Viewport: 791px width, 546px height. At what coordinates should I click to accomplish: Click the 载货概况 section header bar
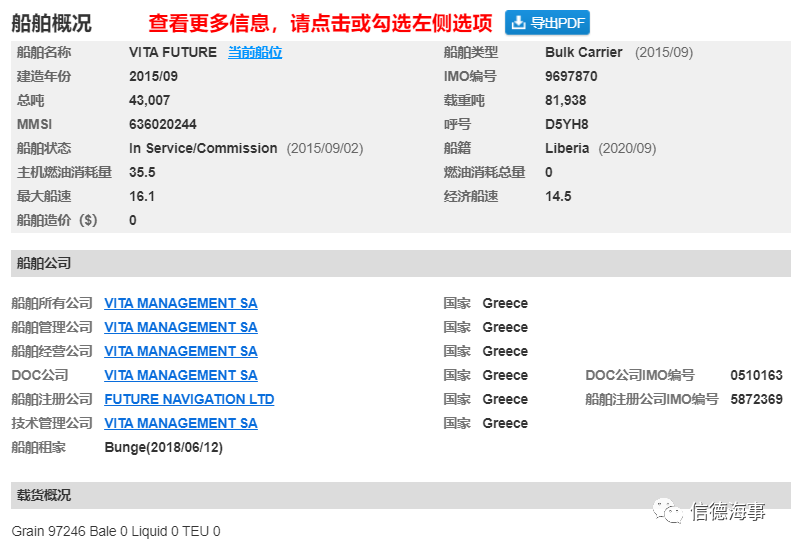click(x=400, y=495)
